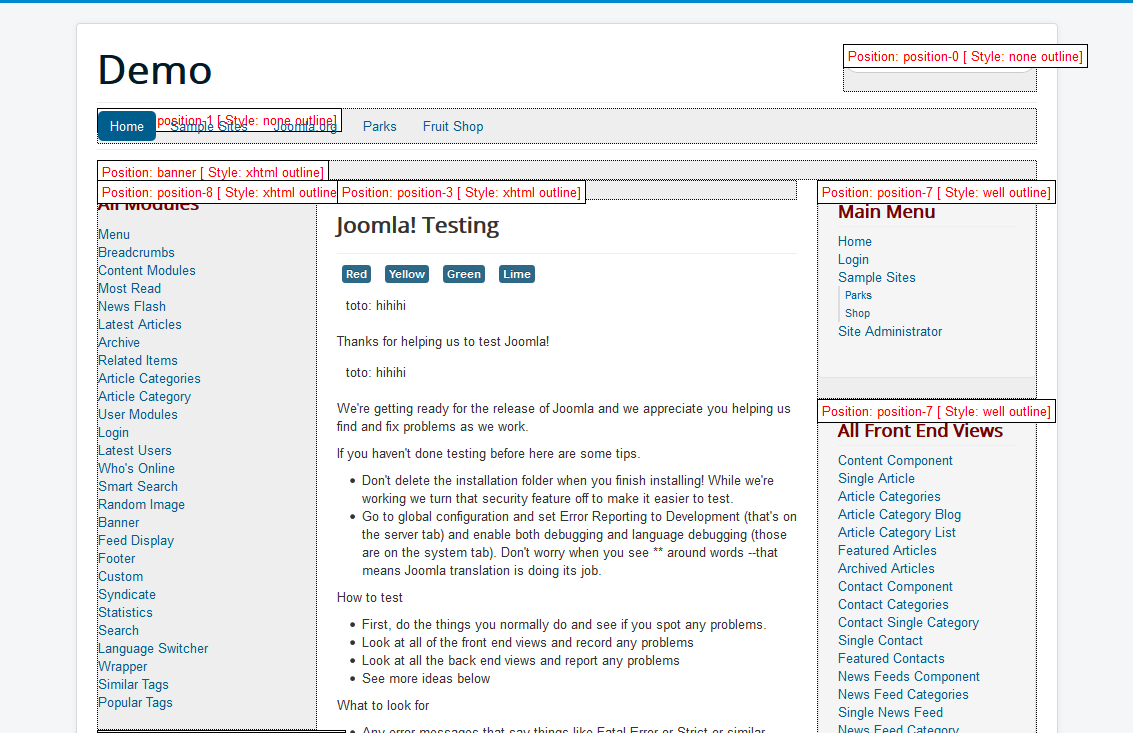This screenshot has width=1133, height=733.
Task: Open Single News Feed link
Action: [890, 713]
